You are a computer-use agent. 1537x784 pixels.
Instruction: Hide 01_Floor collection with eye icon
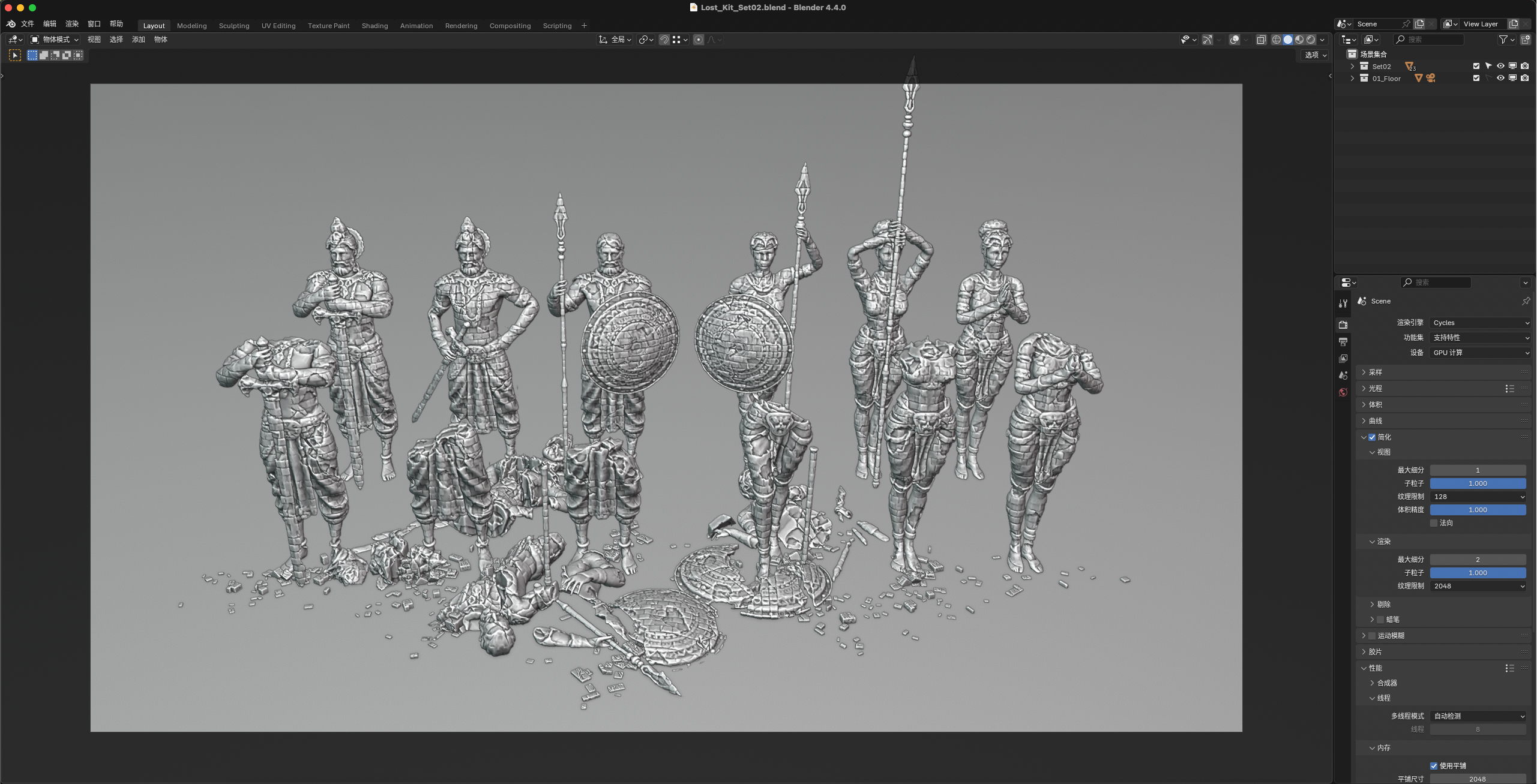click(x=1500, y=79)
